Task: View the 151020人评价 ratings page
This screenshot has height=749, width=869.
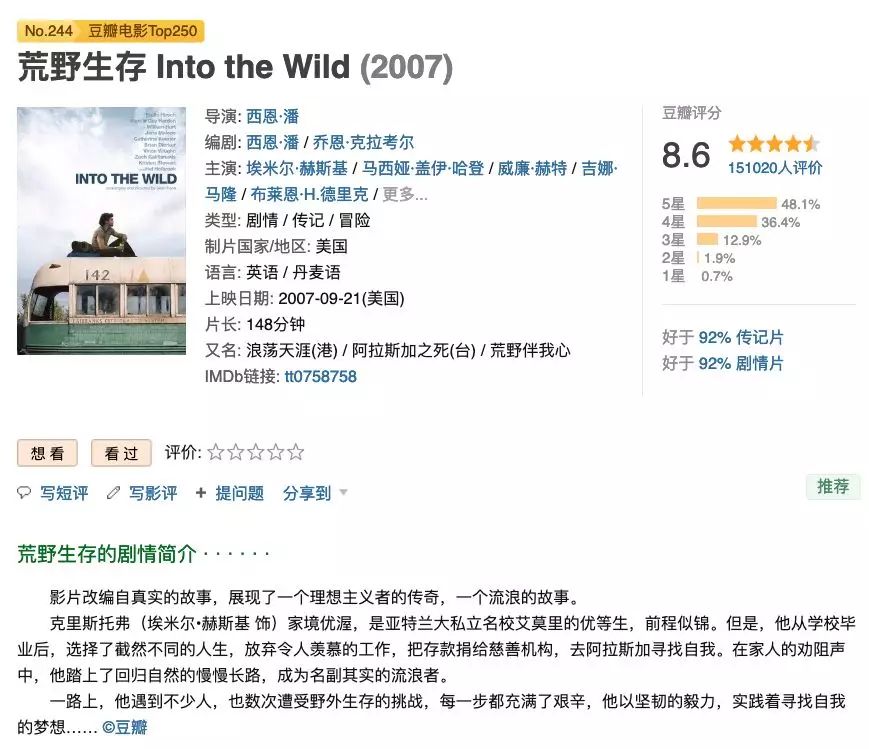Action: [x=775, y=168]
